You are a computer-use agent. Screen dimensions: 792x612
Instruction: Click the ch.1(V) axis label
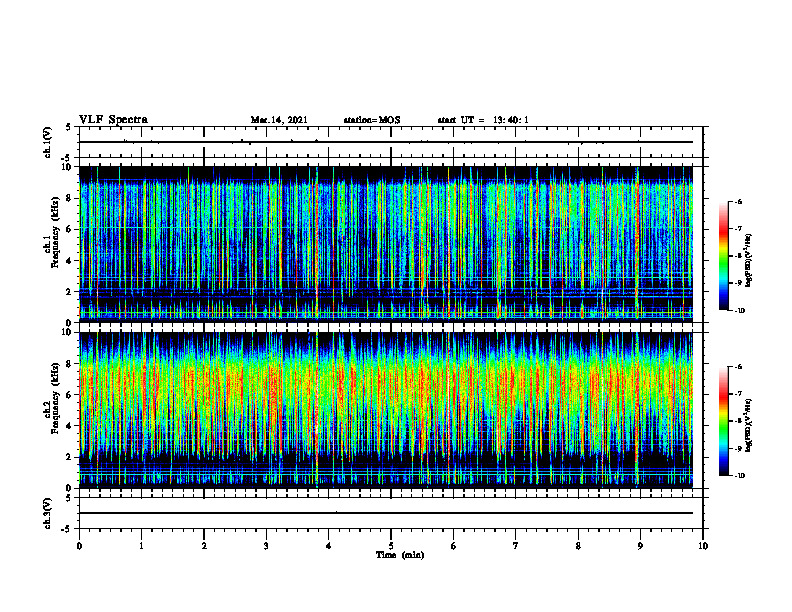point(47,142)
